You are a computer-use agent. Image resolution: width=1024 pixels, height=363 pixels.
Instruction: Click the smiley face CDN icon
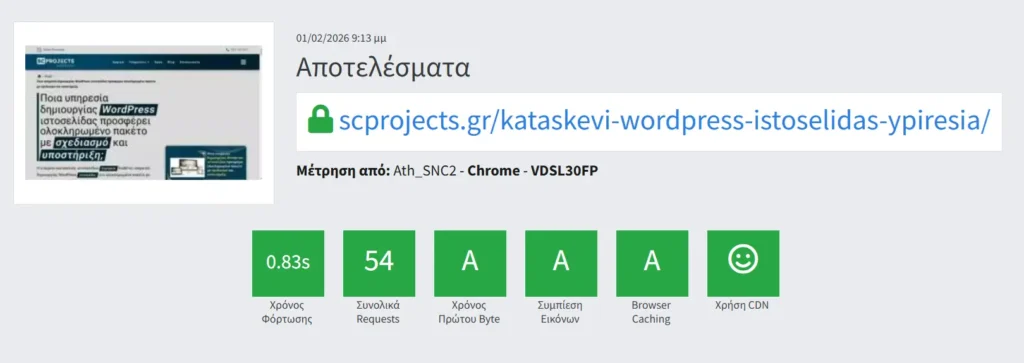tap(743, 260)
